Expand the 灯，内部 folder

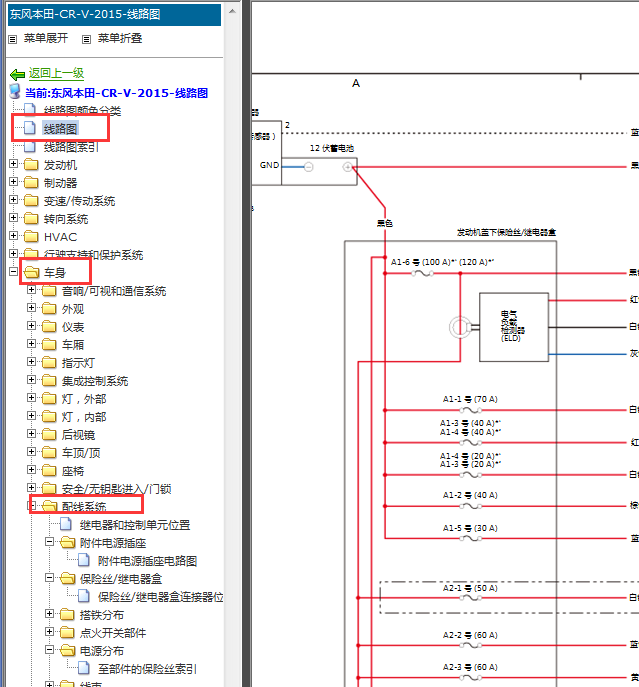(32, 415)
